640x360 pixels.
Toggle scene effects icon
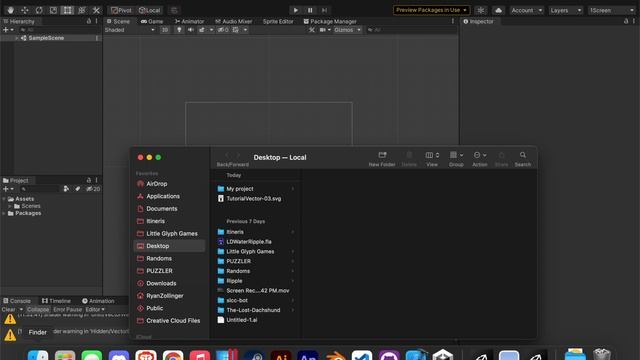coord(202,30)
